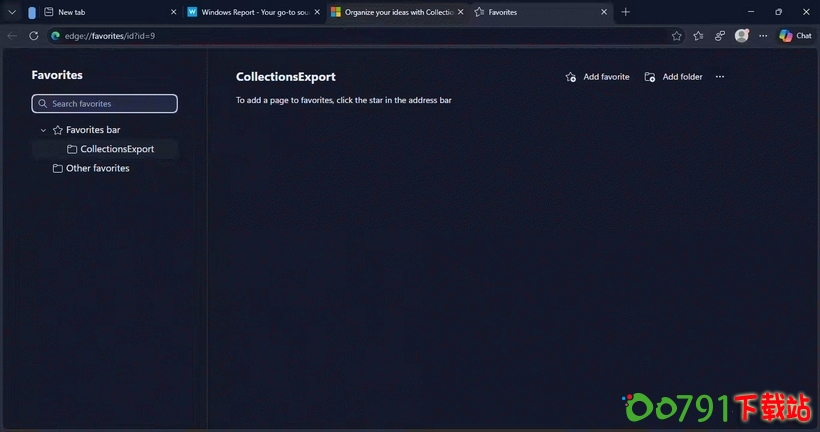Viewport: 820px width, 432px height.
Task: Open the Favorites hub toolbar icon
Action: (698, 36)
